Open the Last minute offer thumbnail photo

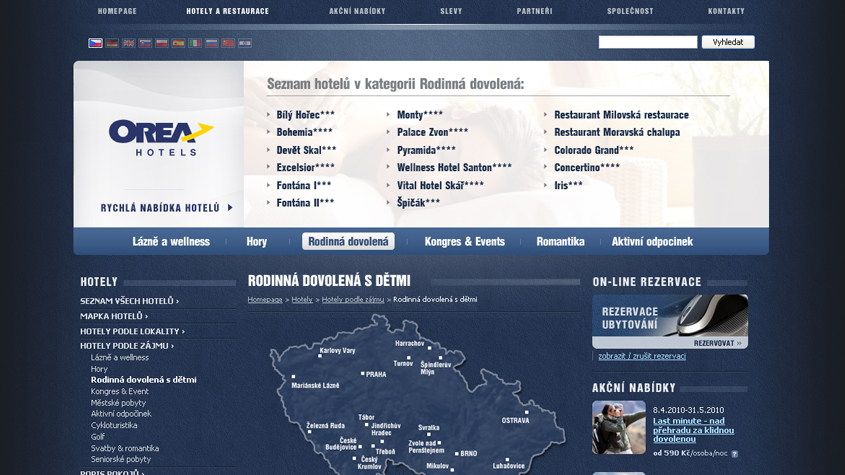point(618,427)
